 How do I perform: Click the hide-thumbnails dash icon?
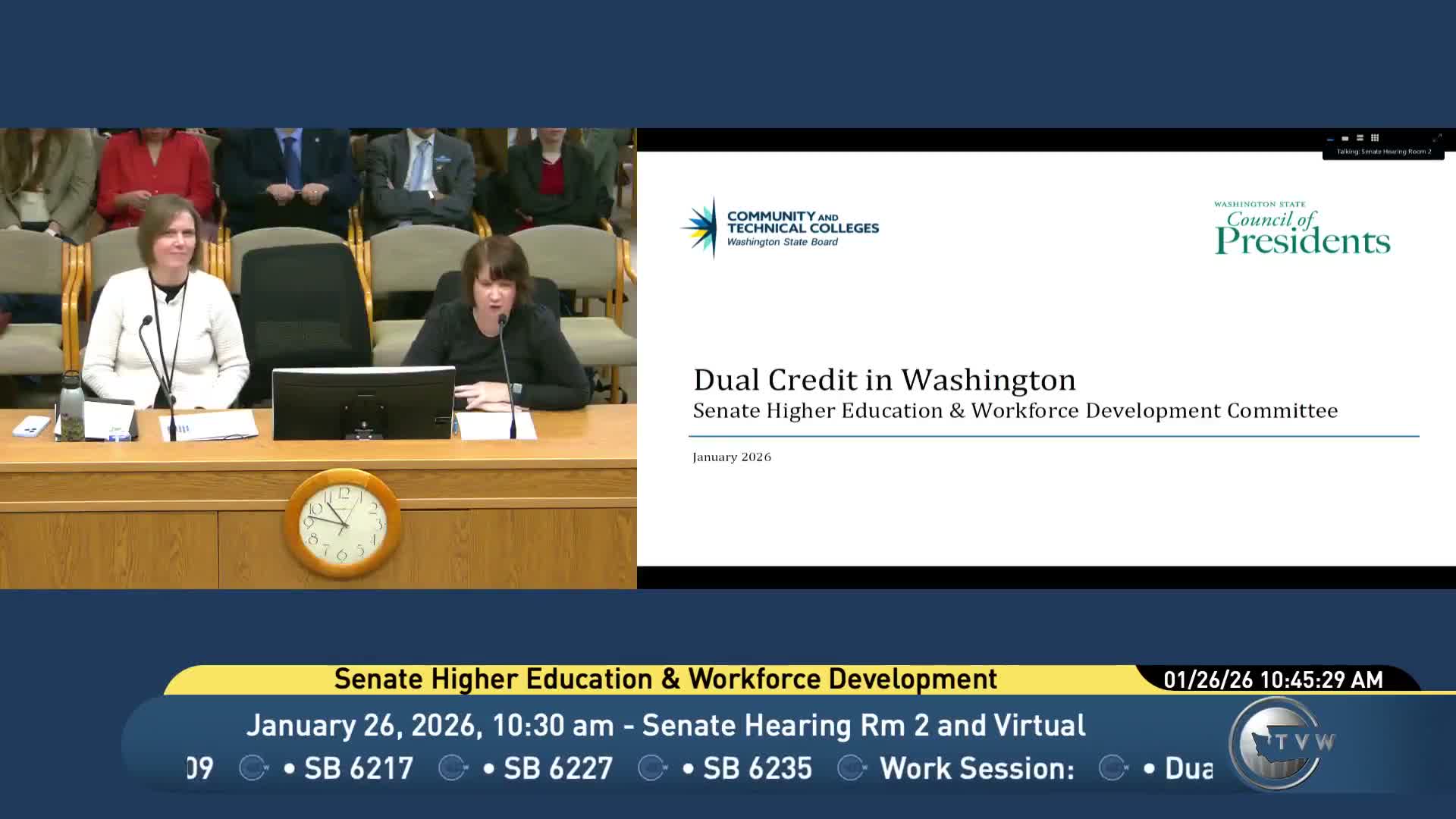[1330, 140]
